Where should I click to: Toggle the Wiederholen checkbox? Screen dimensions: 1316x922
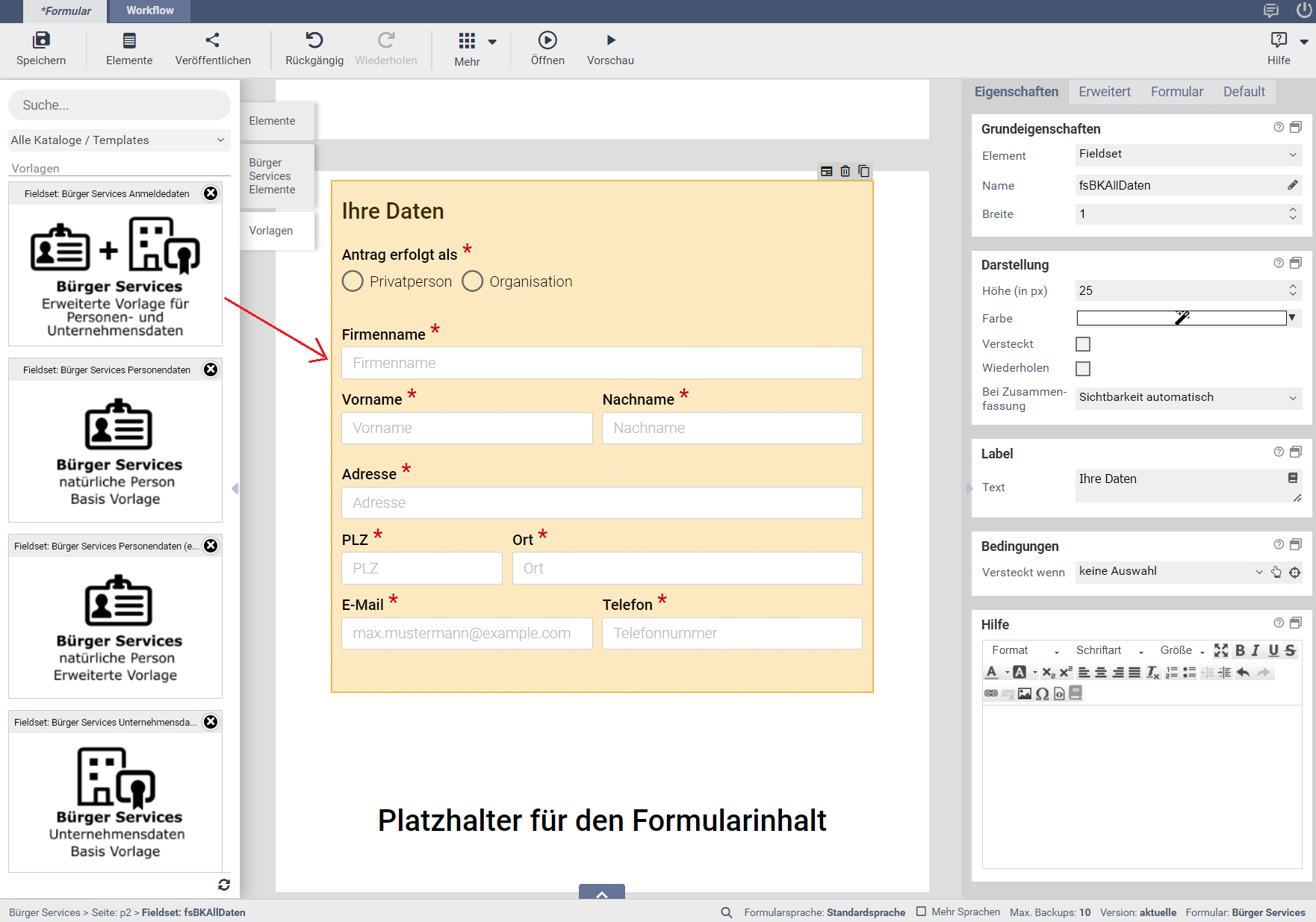1083,369
